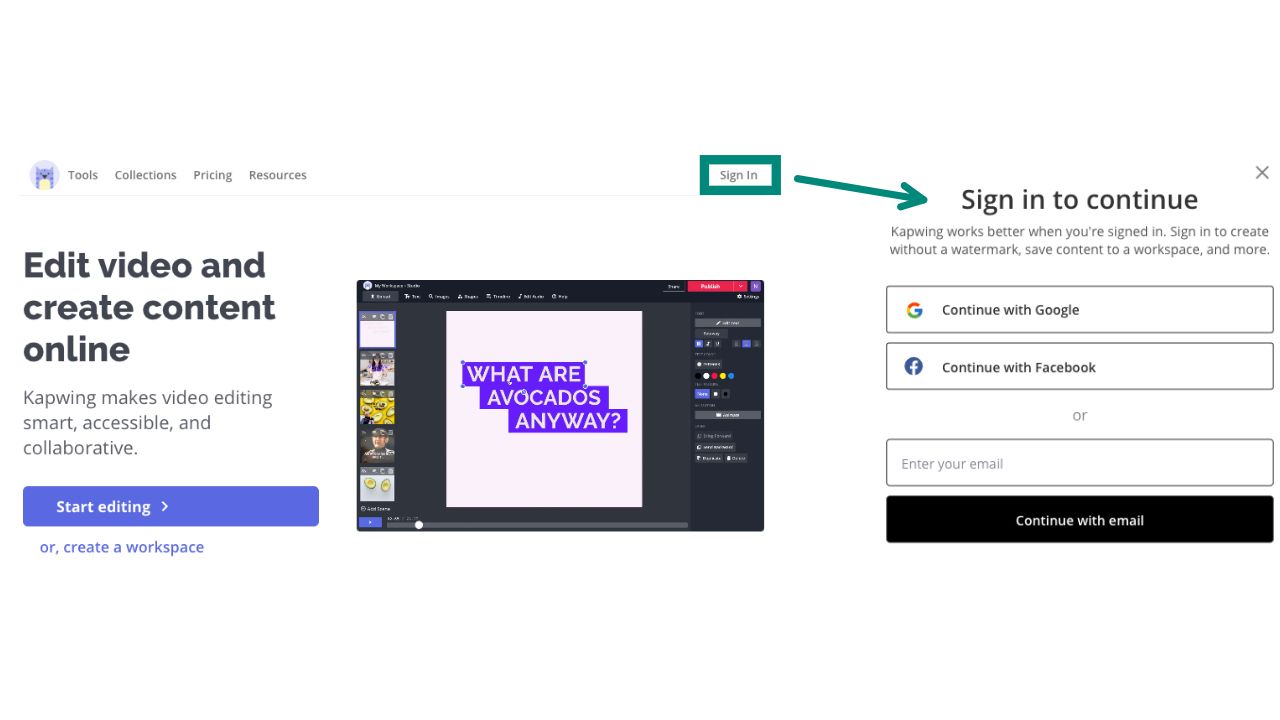Open the Tools menu
The image size is (1280, 720).
pos(83,175)
